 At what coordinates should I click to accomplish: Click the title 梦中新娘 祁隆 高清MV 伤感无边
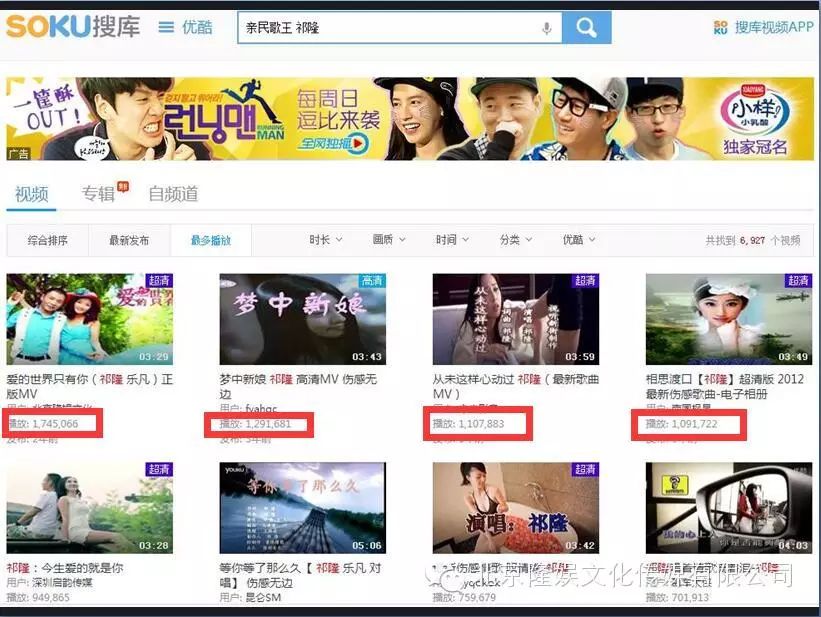(x=298, y=386)
